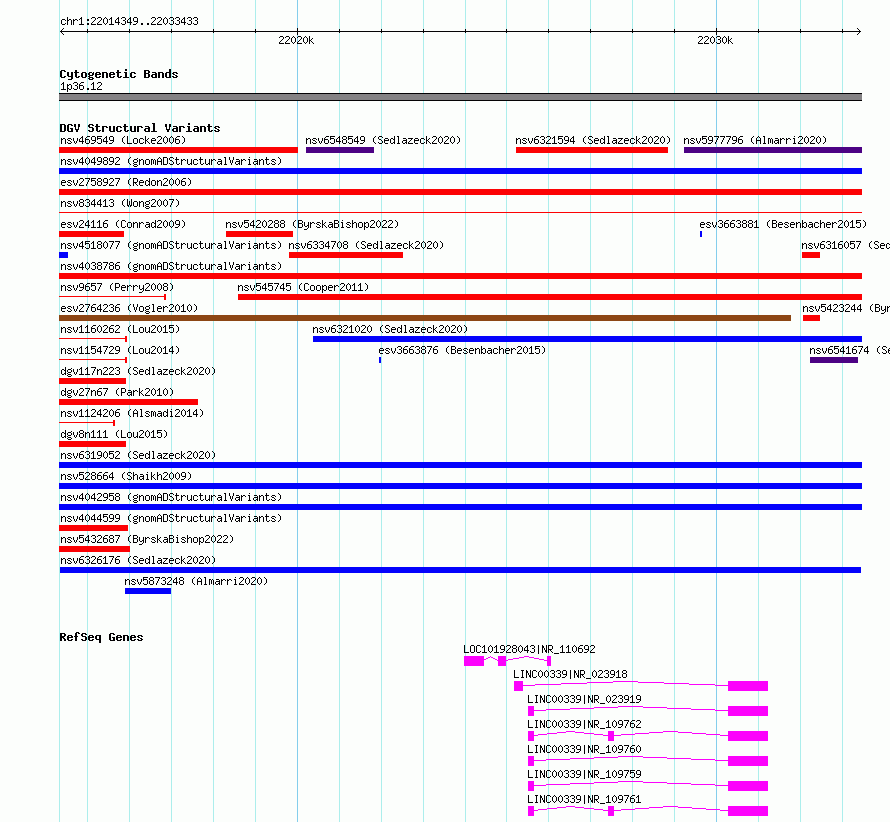Select the esv3663881 (Besenbacher2015) label
The height and width of the screenshot is (822, 890).
coord(783,224)
